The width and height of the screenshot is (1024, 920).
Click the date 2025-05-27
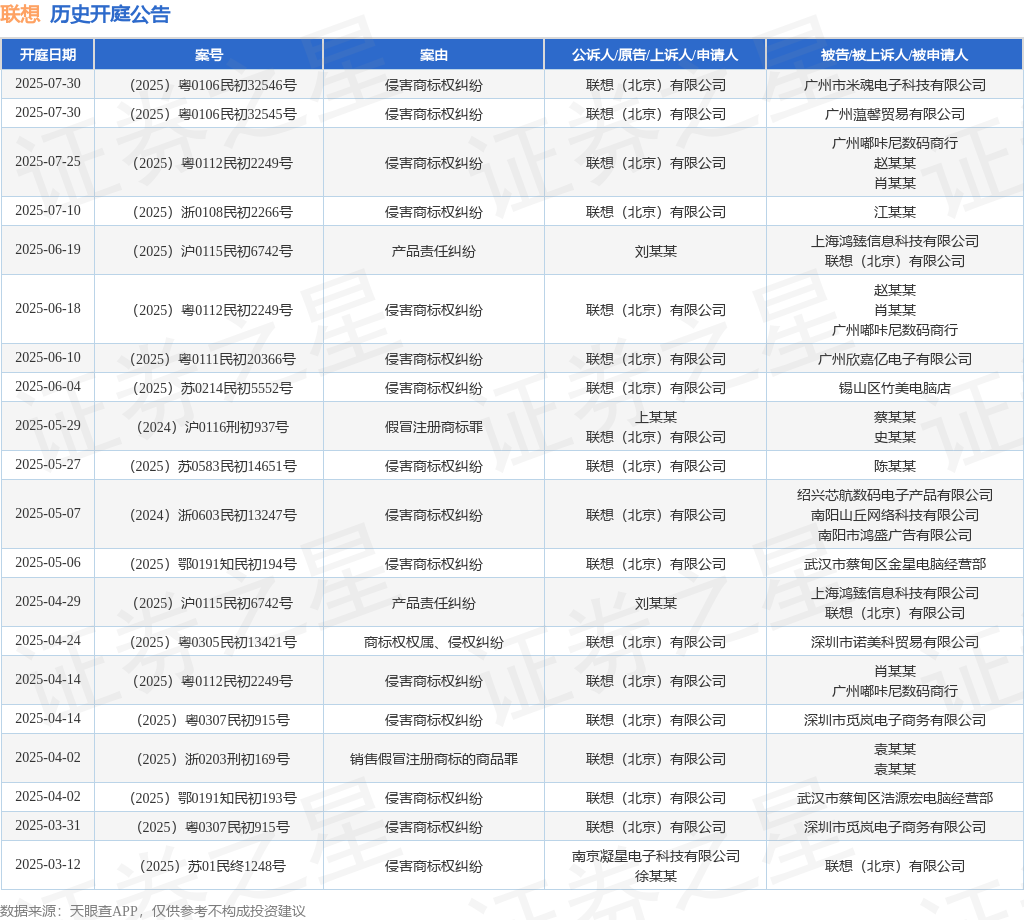[x=48, y=464]
